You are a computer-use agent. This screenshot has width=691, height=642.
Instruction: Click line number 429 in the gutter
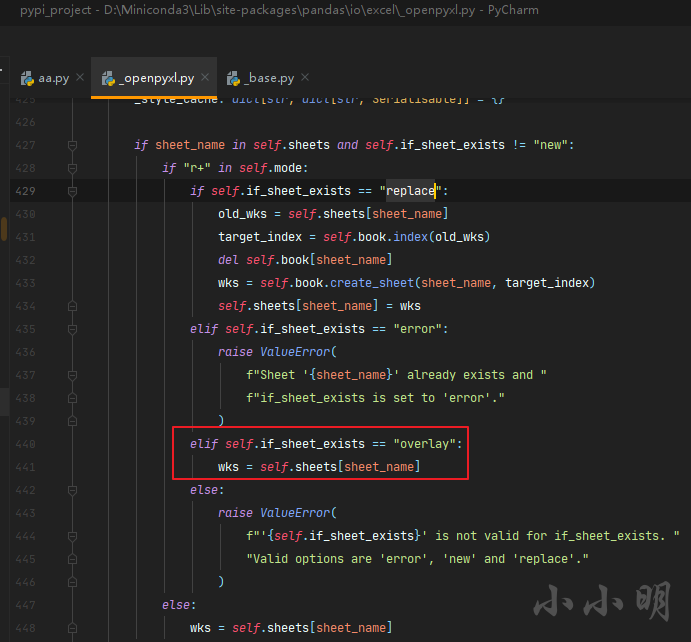[25, 191]
